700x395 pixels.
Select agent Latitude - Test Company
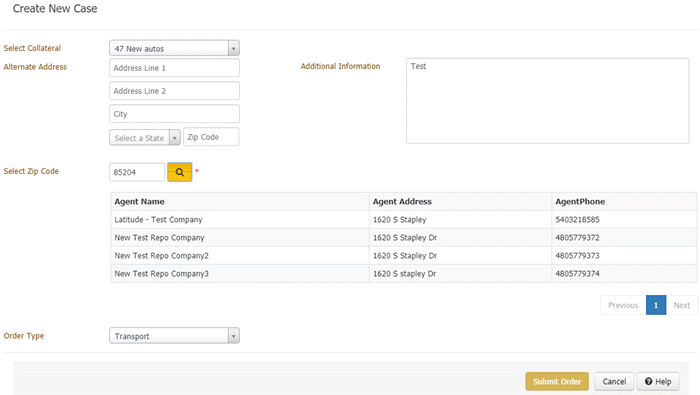coord(158,220)
